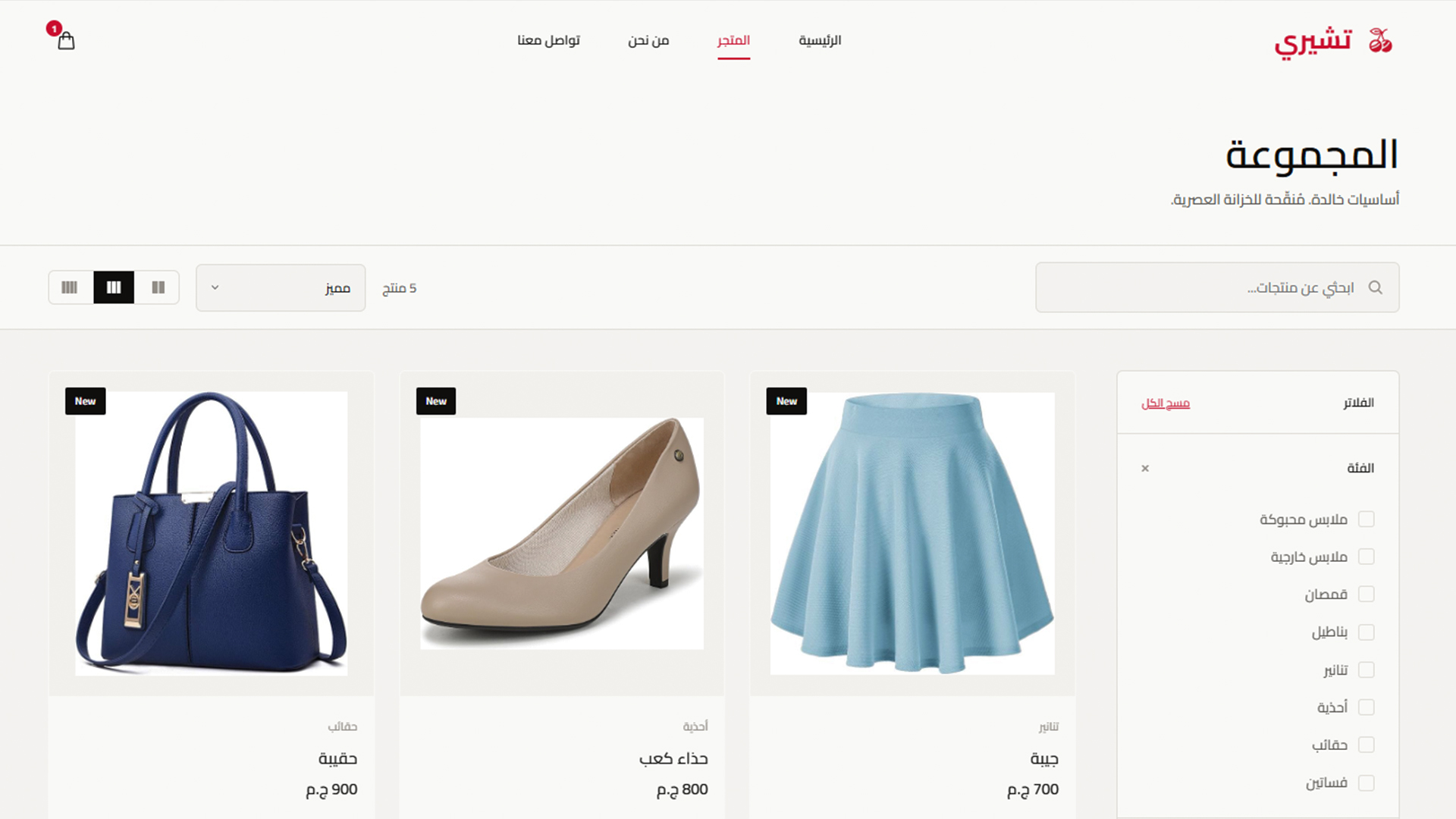
Task: Switch to two-column grid view
Action: 158,287
